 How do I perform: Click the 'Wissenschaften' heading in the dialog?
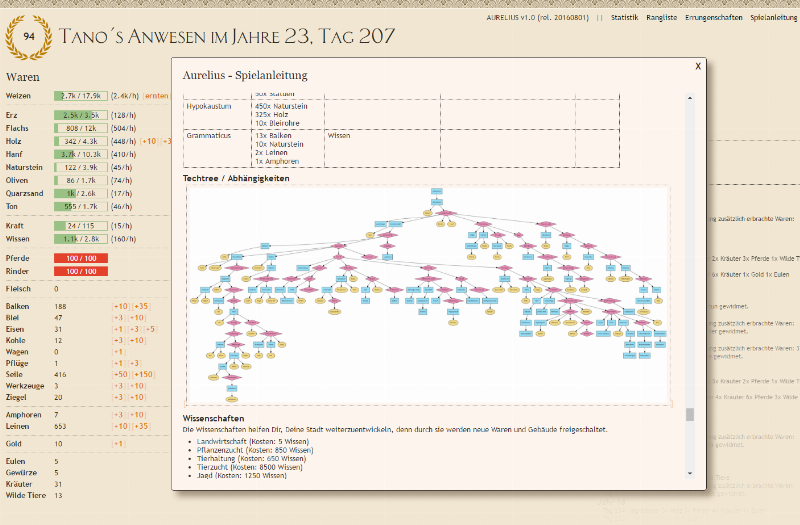pos(213,418)
